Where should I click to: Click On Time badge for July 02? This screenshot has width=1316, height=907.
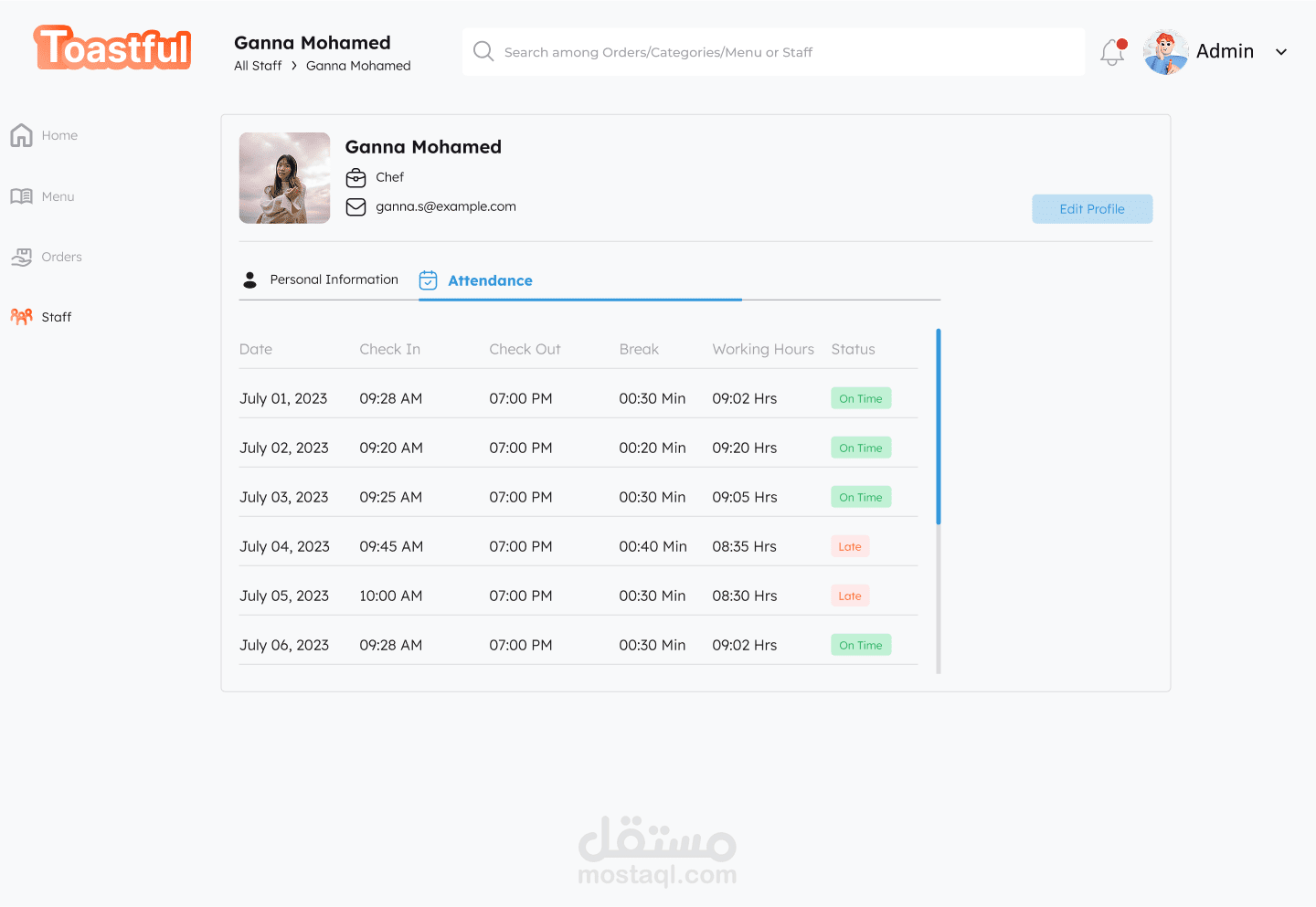pos(861,448)
